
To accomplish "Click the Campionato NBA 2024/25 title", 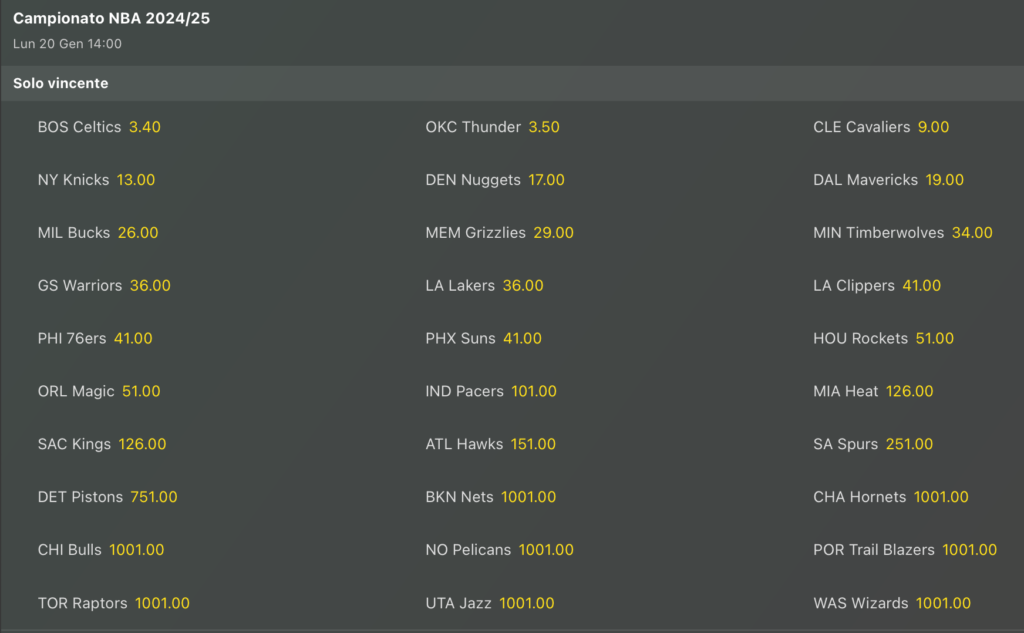I will (x=111, y=19).
